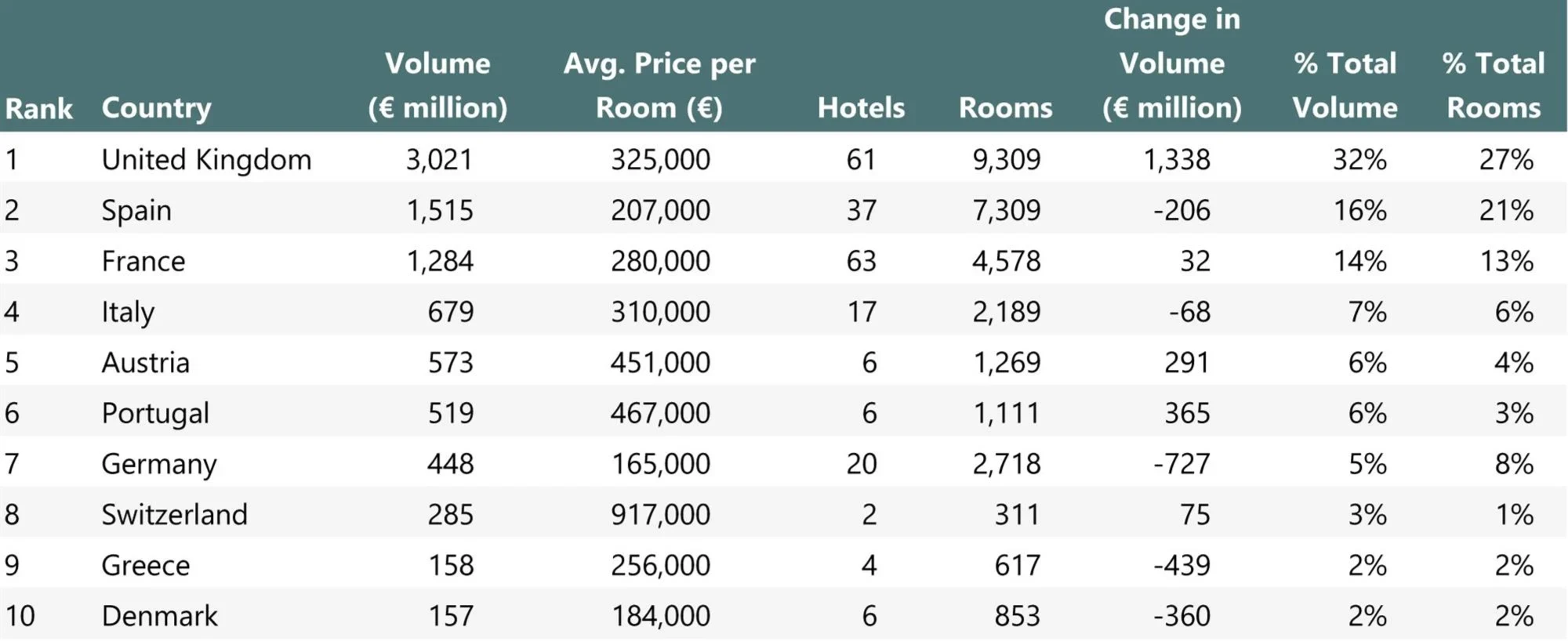1568x641 pixels.
Task: Select France's average price 280,000
Action: (660, 262)
